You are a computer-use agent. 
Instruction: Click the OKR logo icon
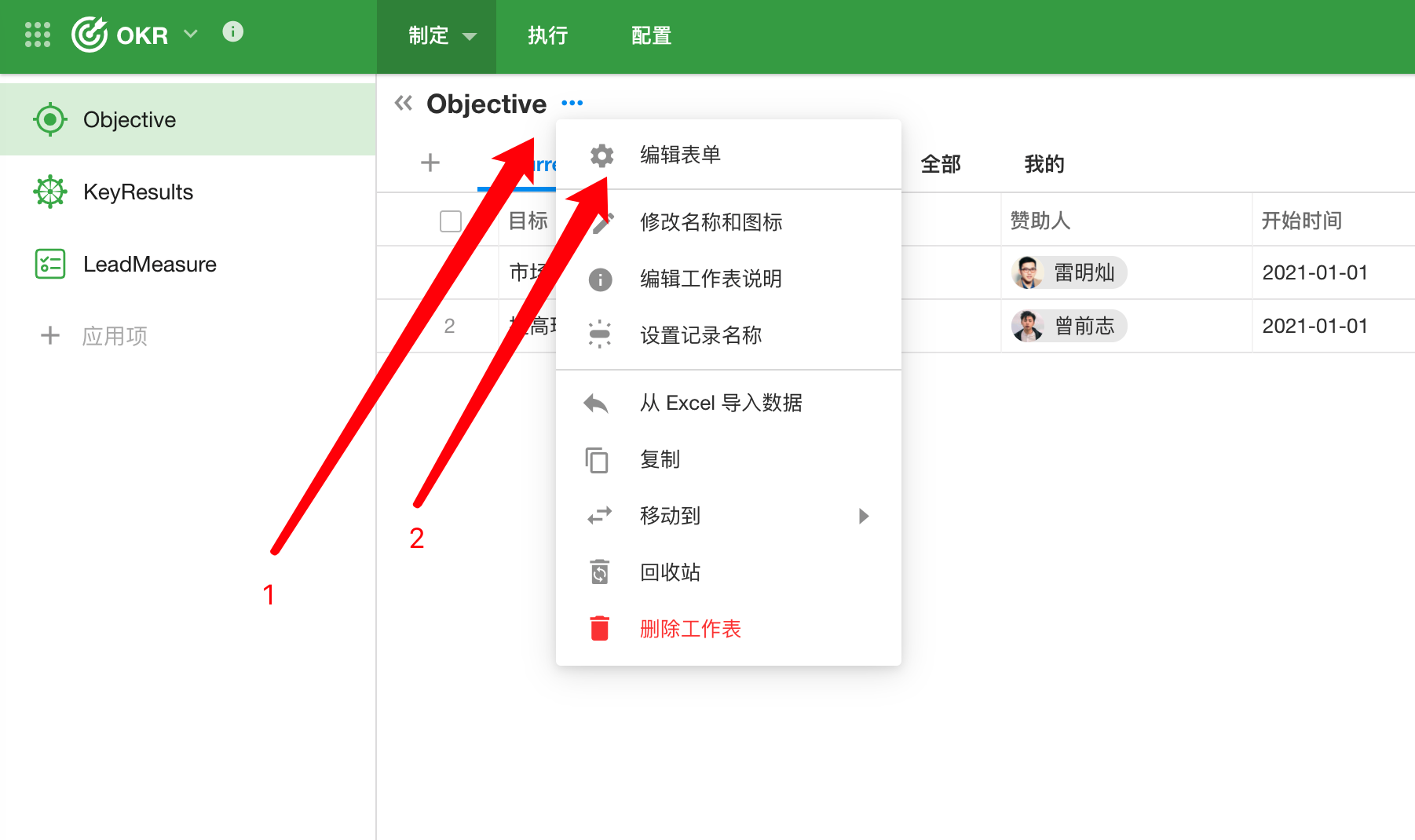(x=90, y=35)
